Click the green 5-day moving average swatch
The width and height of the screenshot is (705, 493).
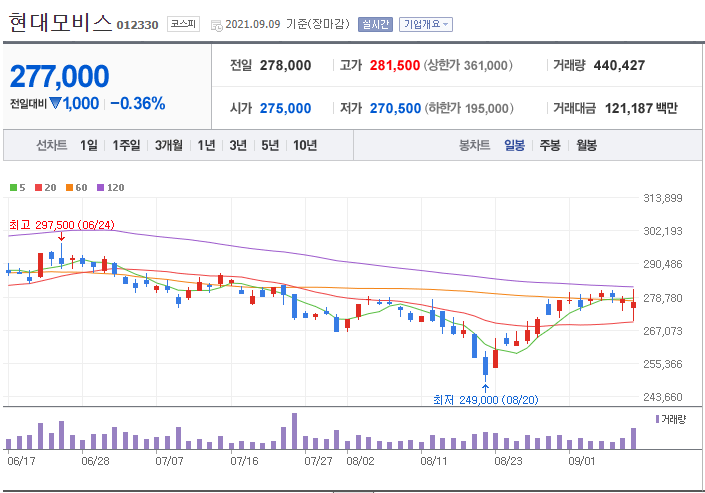13,188
